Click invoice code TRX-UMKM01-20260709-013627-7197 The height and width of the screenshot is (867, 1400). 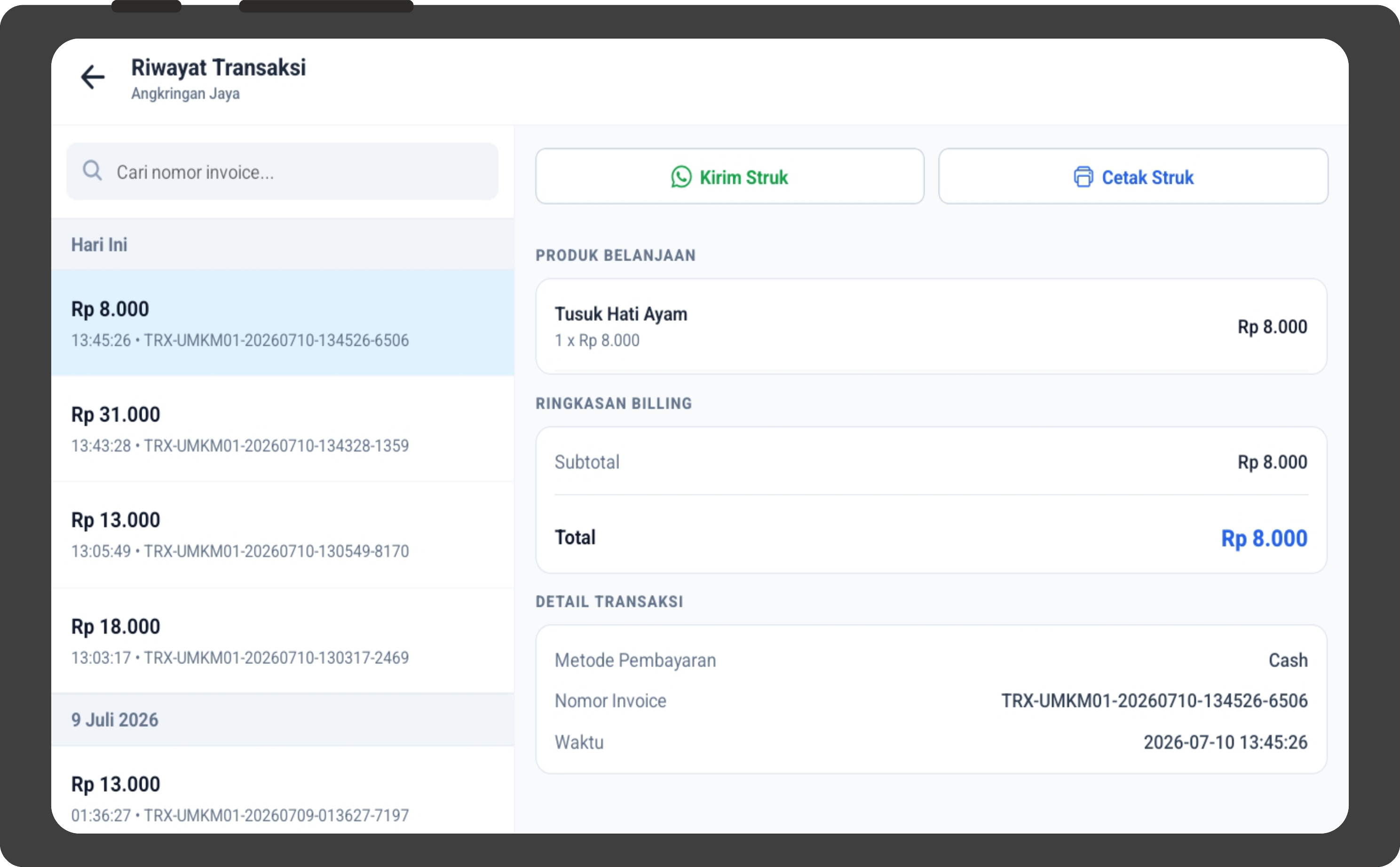click(x=276, y=815)
